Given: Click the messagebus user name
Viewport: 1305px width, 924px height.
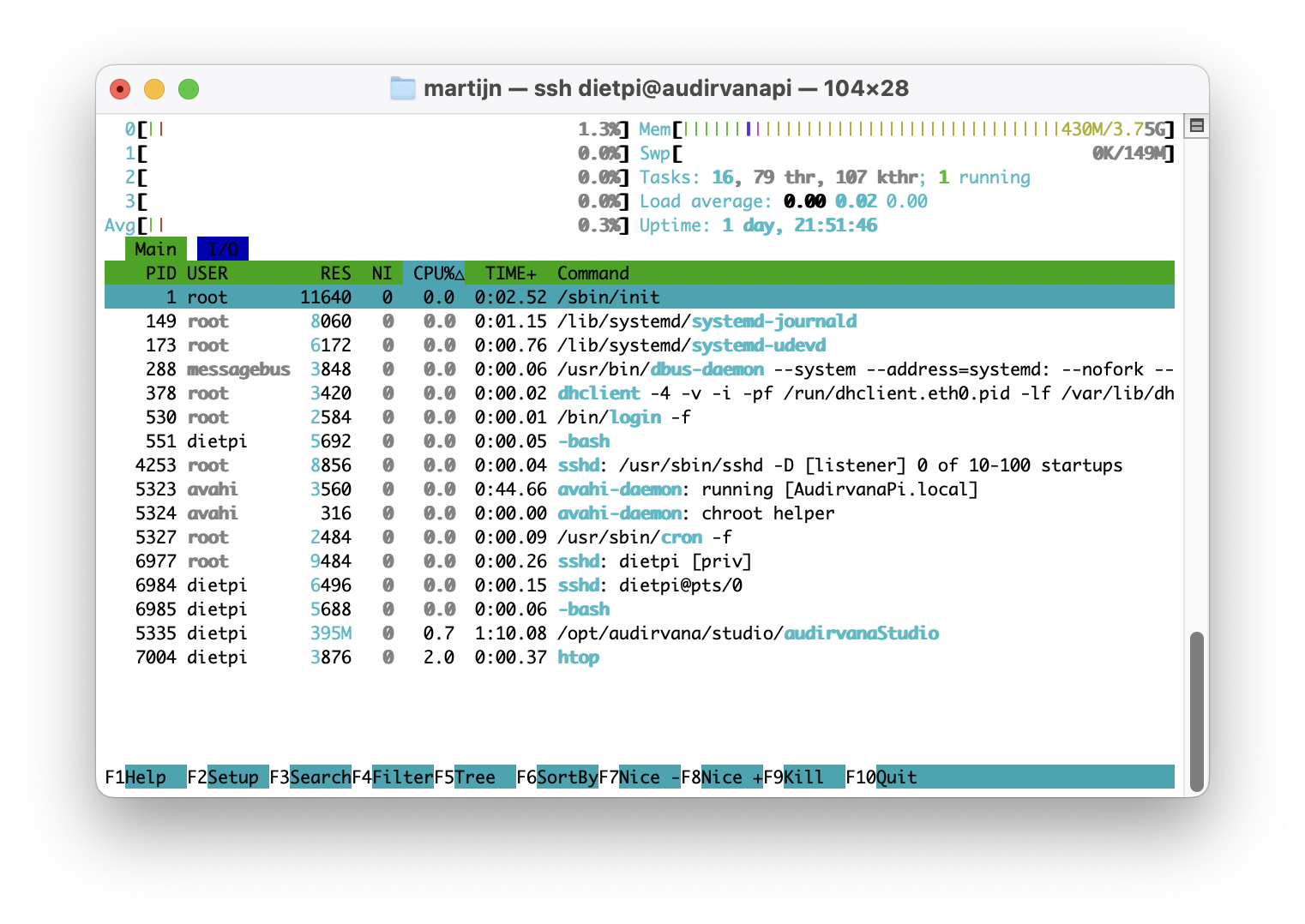Looking at the screenshot, I should click(238, 369).
